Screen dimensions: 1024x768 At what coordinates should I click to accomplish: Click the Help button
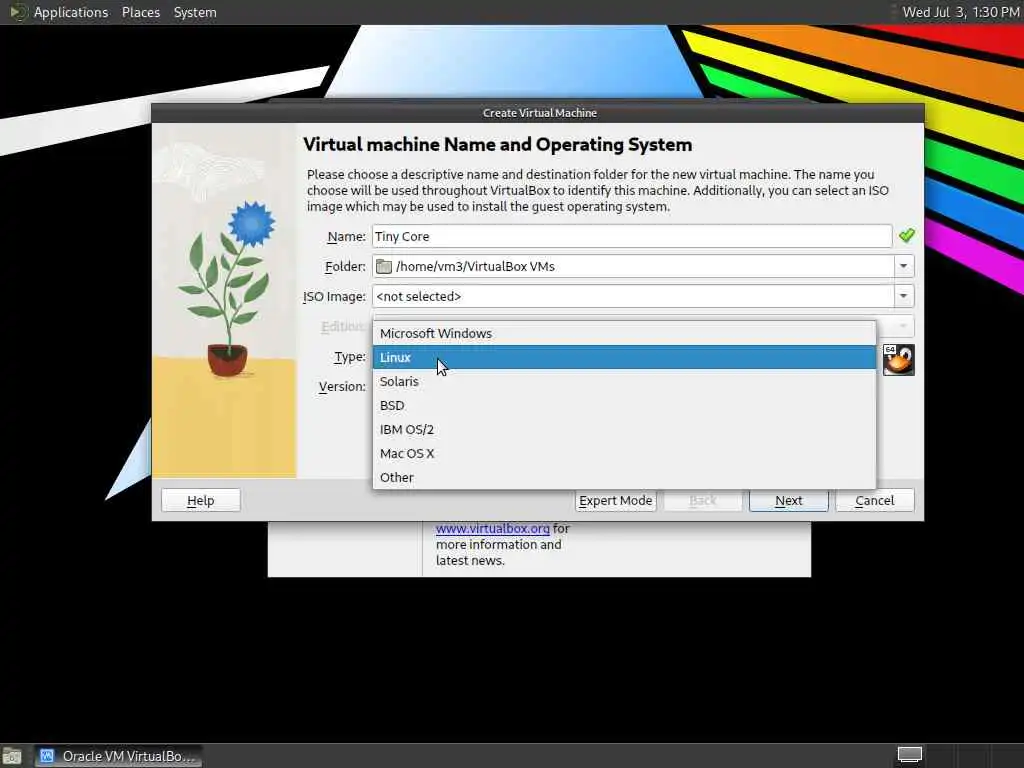[200, 500]
